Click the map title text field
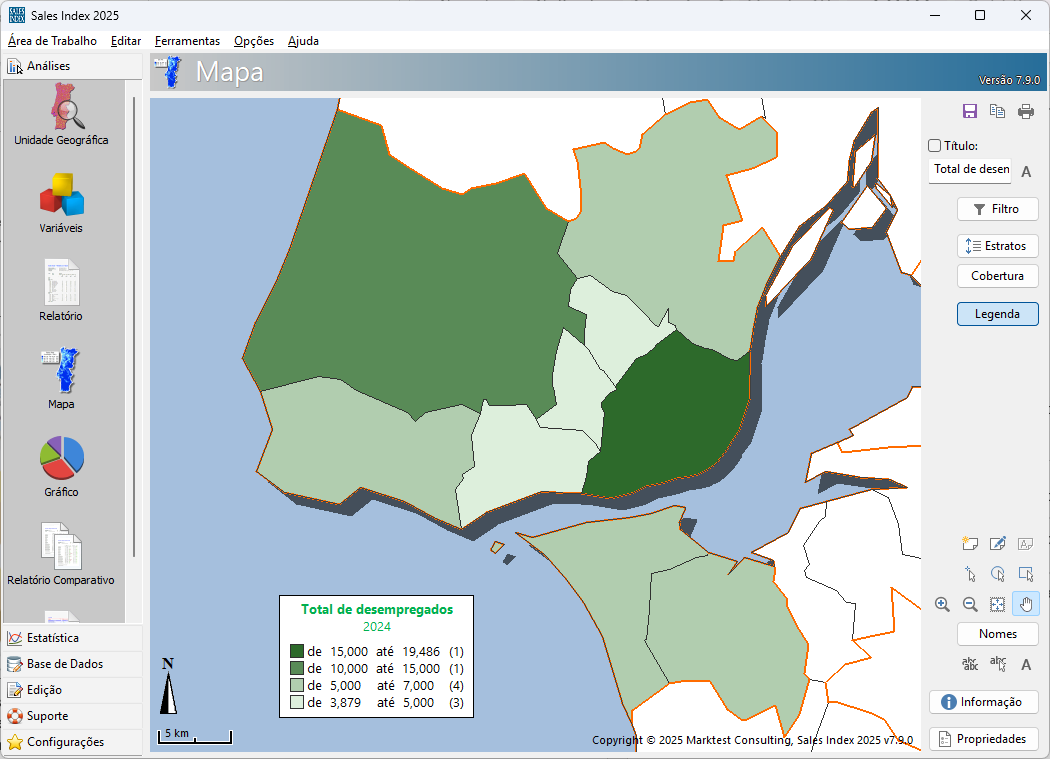 (x=970, y=170)
